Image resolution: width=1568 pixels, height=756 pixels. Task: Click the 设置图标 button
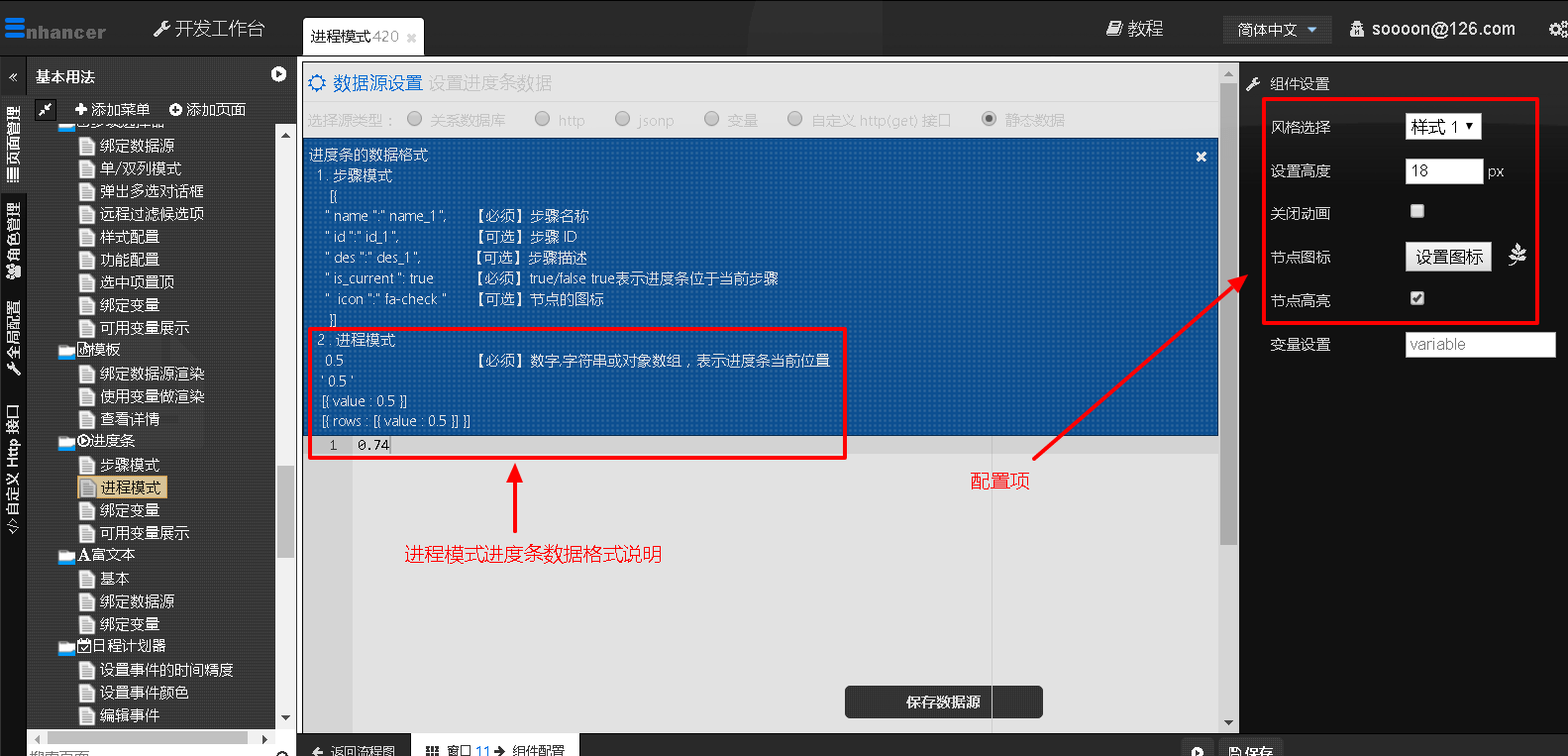[1448, 257]
